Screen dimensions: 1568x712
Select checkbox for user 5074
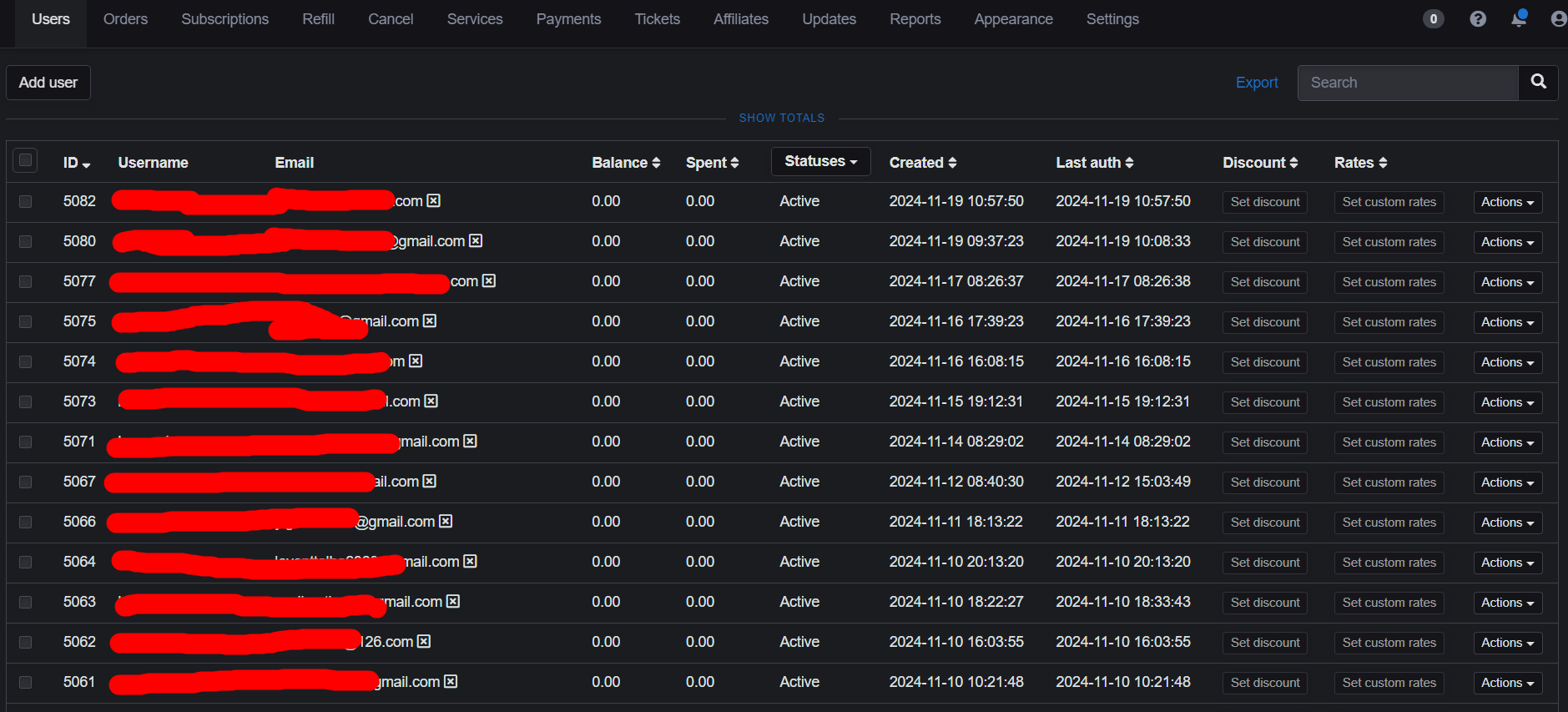coord(26,361)
